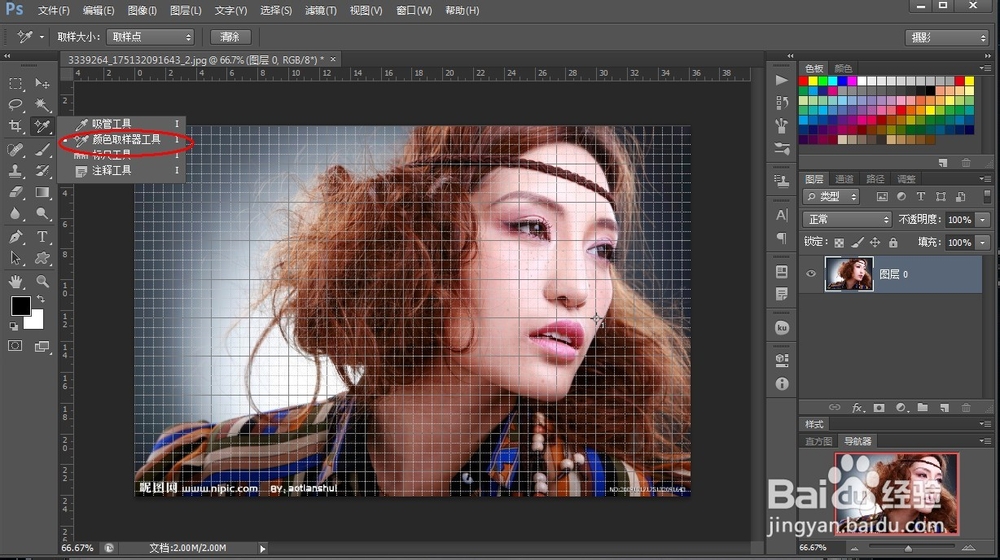1000x560 pixels.
Task: Select the History Brush tool
Action: click(x=42, y=171)
